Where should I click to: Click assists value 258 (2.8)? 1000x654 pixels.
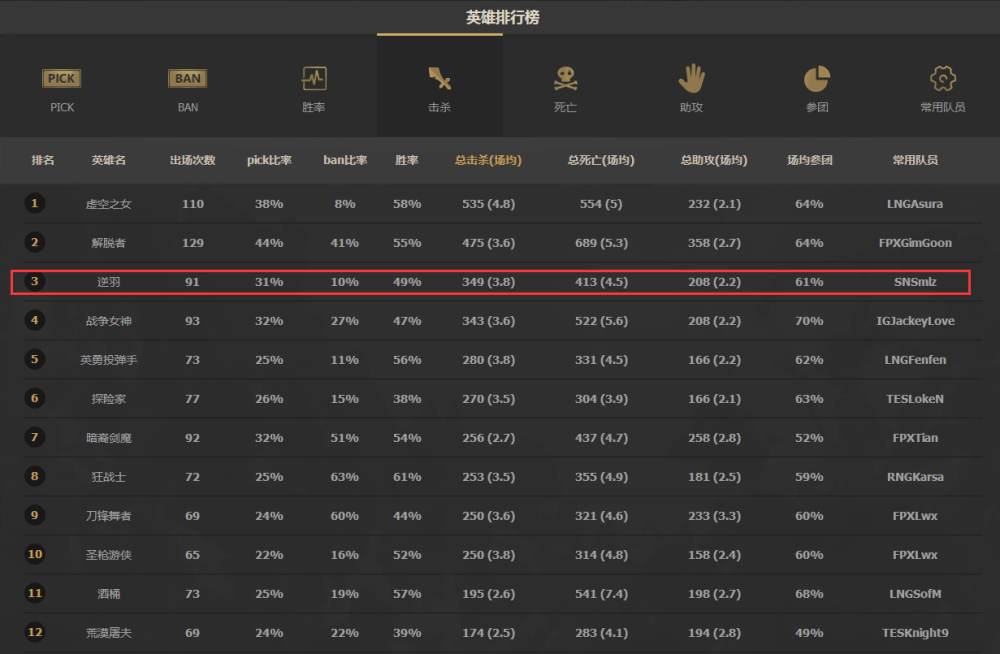[x=714, y=438]
